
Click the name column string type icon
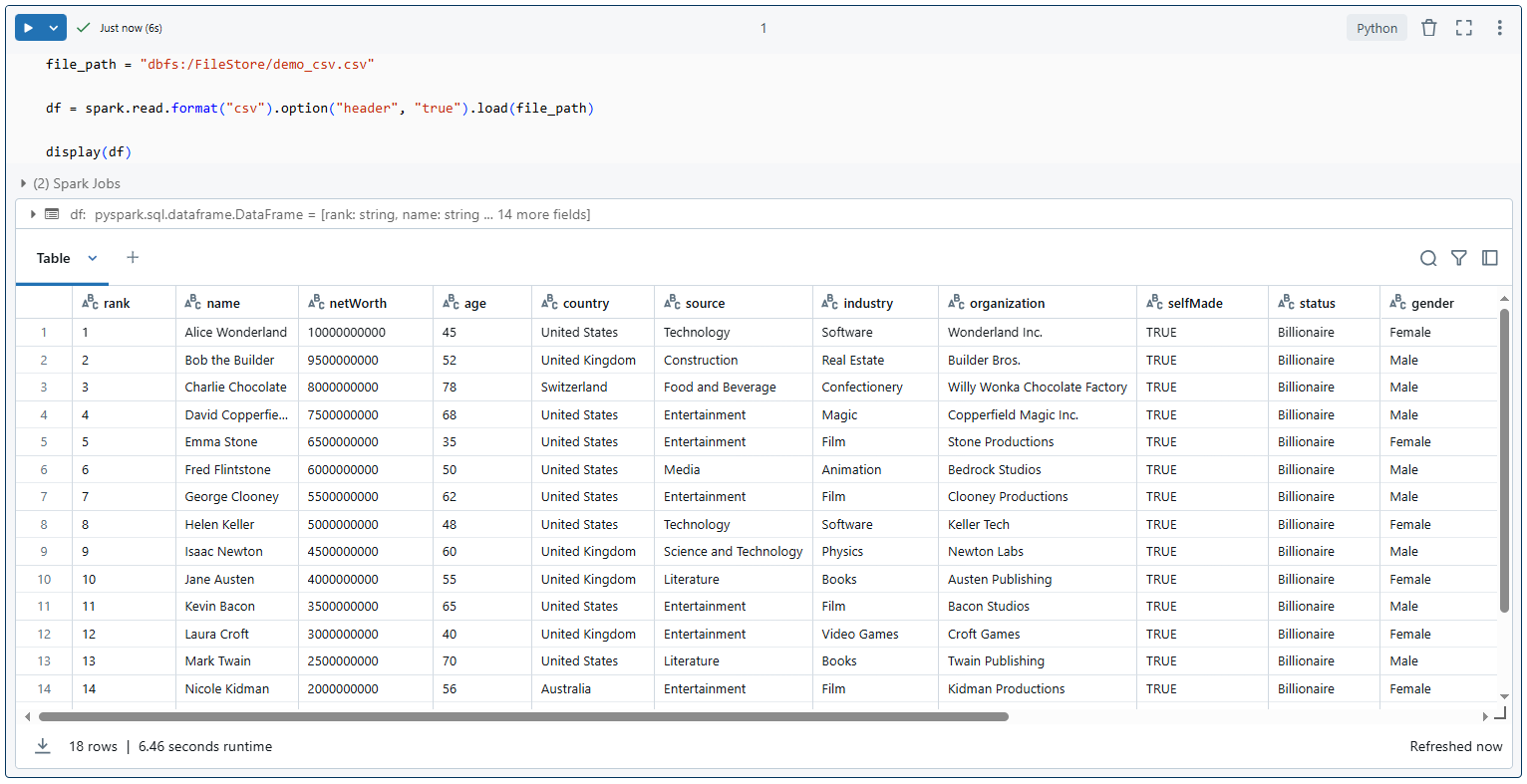click(193, 302)
